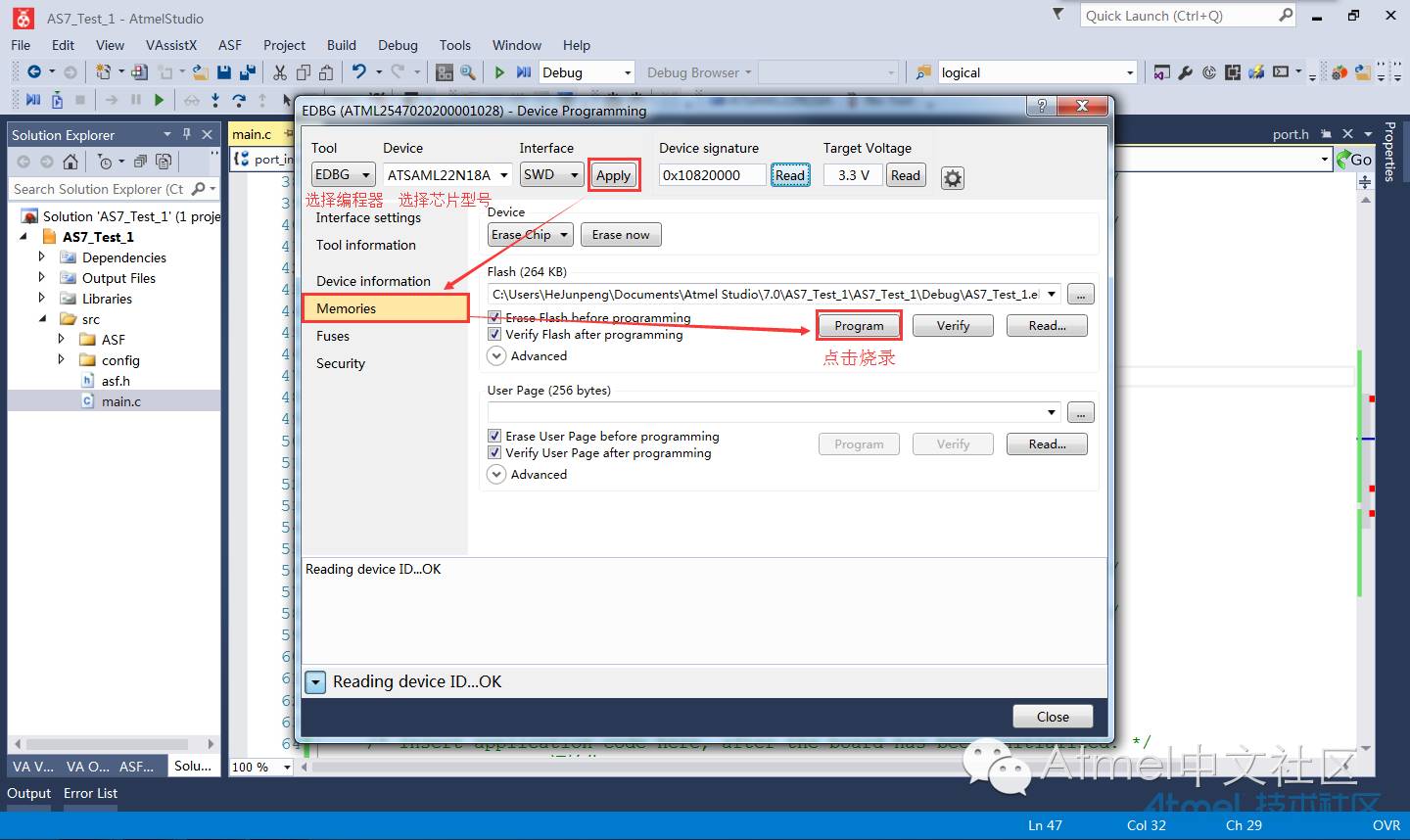Click the Device Programming icon in debug toolbar

click(57, 99)
